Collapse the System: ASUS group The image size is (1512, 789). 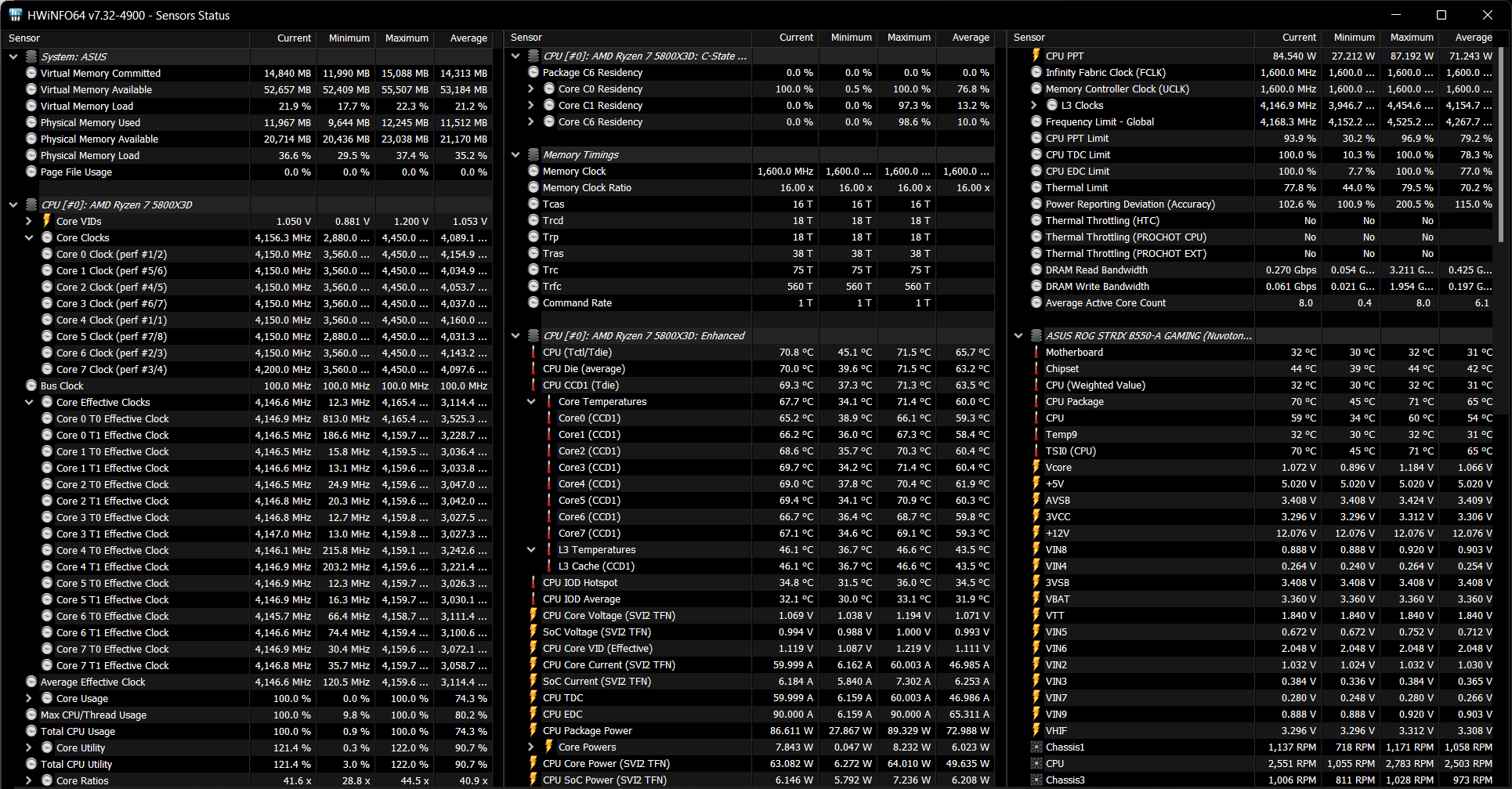tap(13, 56)
